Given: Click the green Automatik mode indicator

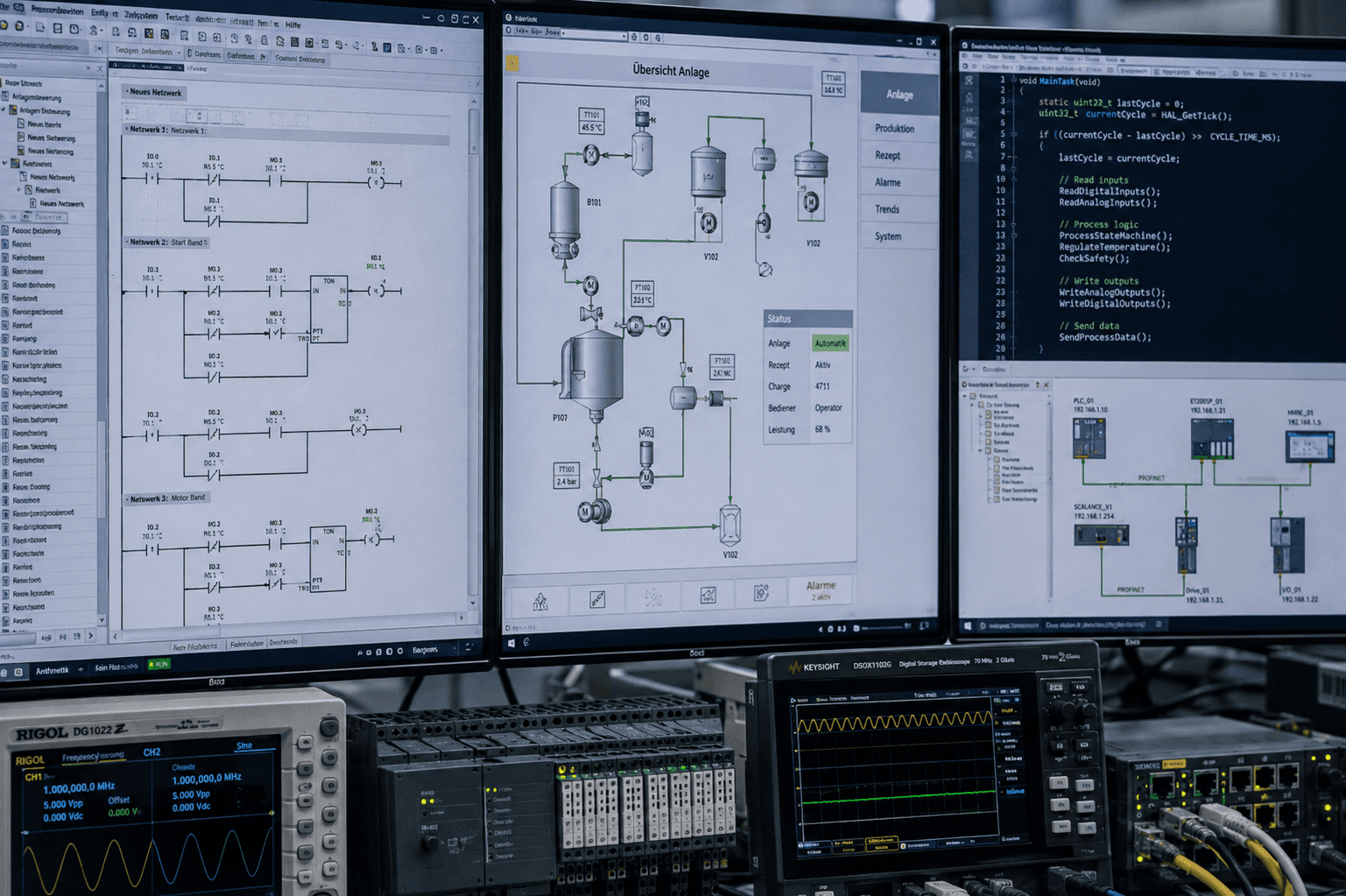Looking at the screenshot, I should [830, 343].
